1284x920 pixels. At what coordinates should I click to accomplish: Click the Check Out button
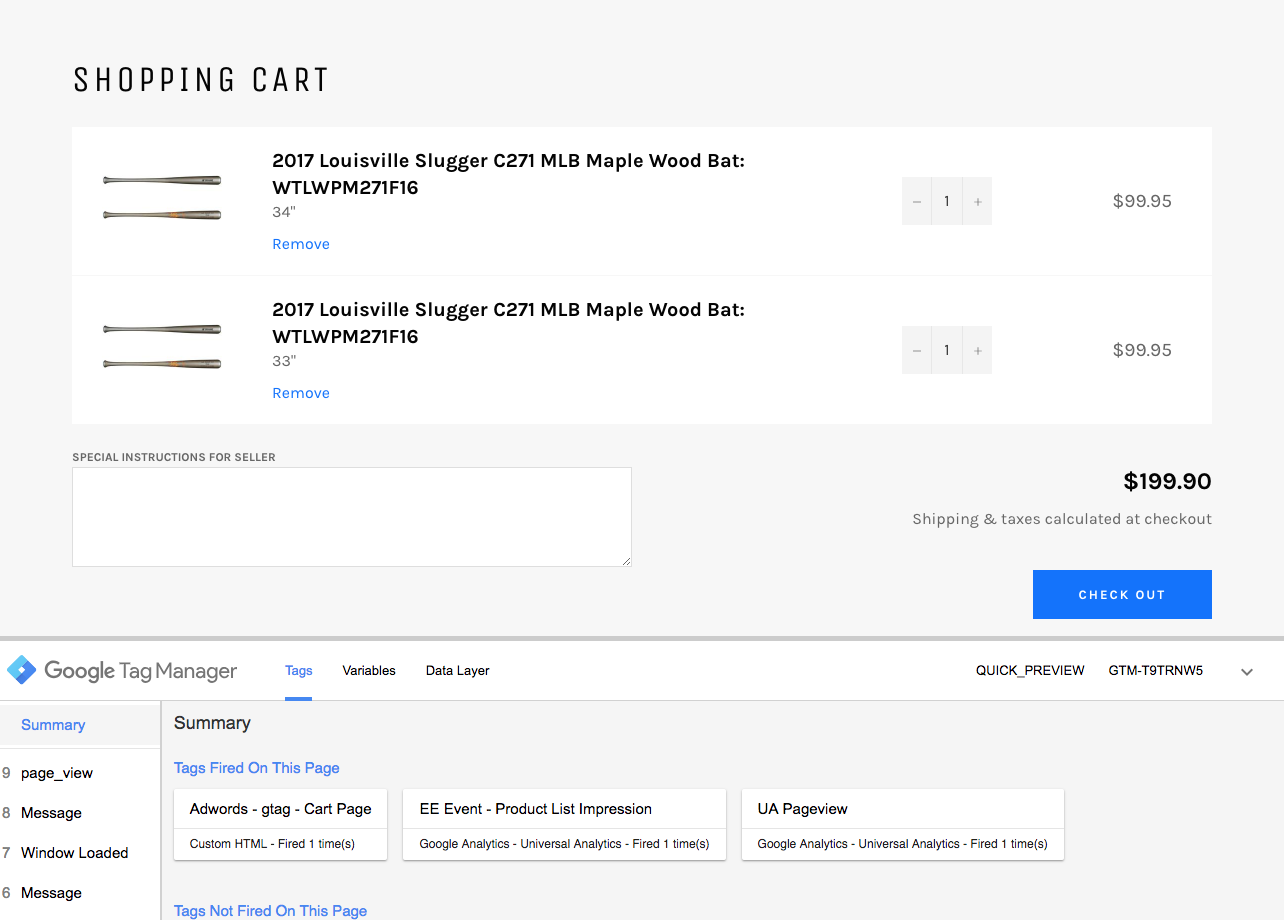point(1122,594)
